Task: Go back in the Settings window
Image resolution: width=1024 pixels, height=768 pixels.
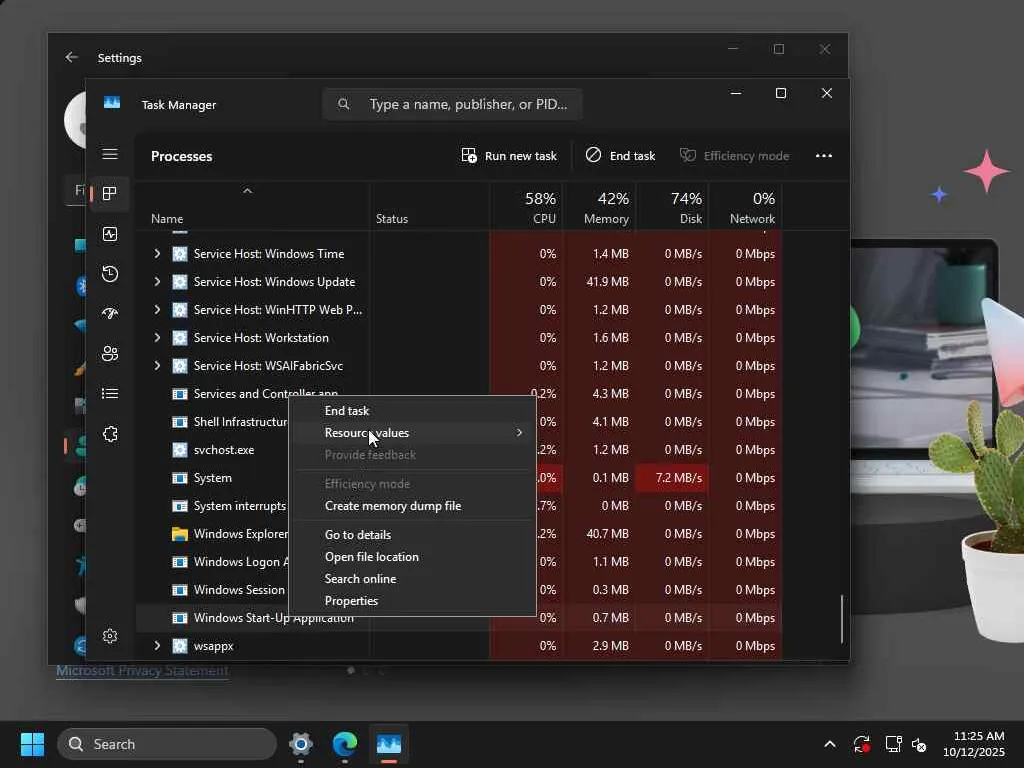Action: coord(71,57)
